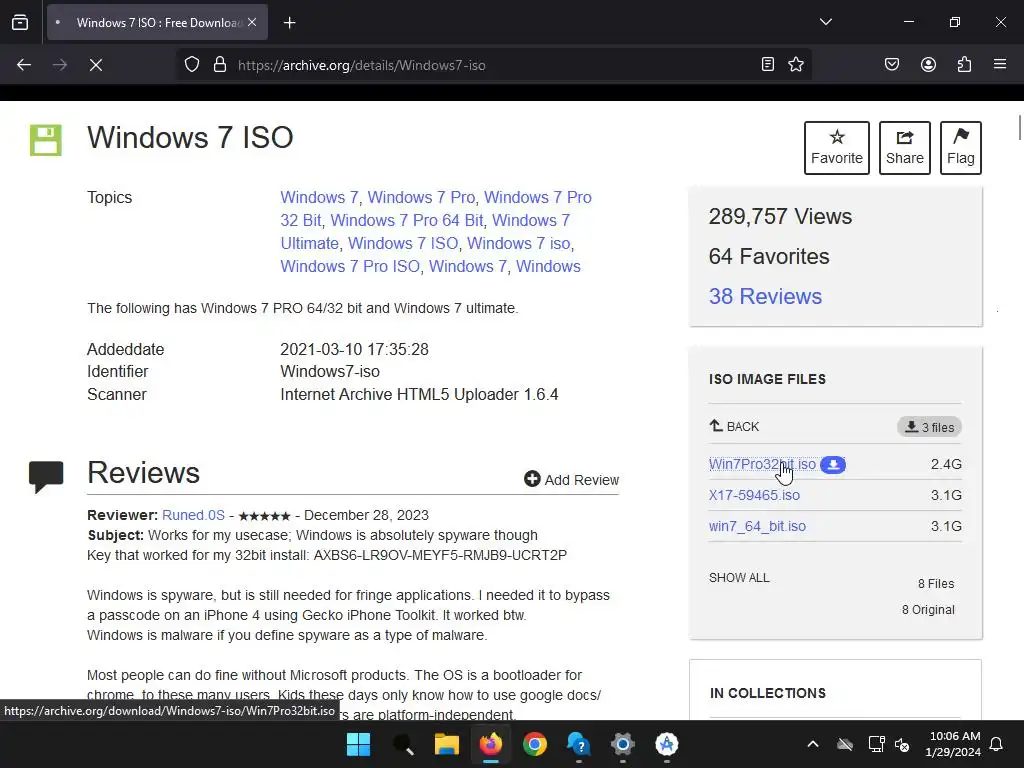The height and width of the screenshot is (768, 1024).
Task: Open taskbar Search magnifier
Action: [403, 744]
